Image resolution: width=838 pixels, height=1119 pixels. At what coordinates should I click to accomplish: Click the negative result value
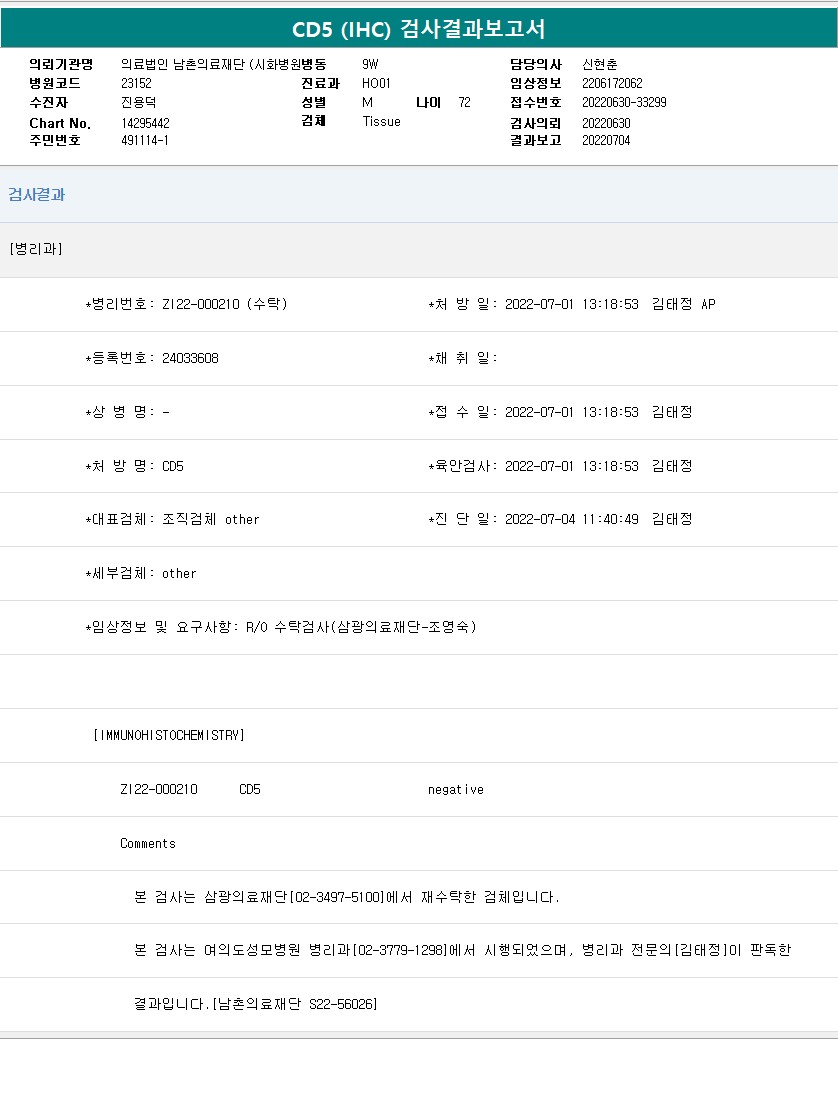[456, 789]
